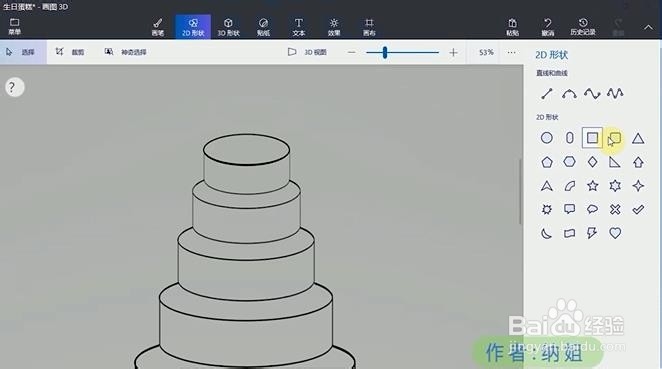
Task: Collapse the top ribbon with the chevron
Action: [648, 27]
